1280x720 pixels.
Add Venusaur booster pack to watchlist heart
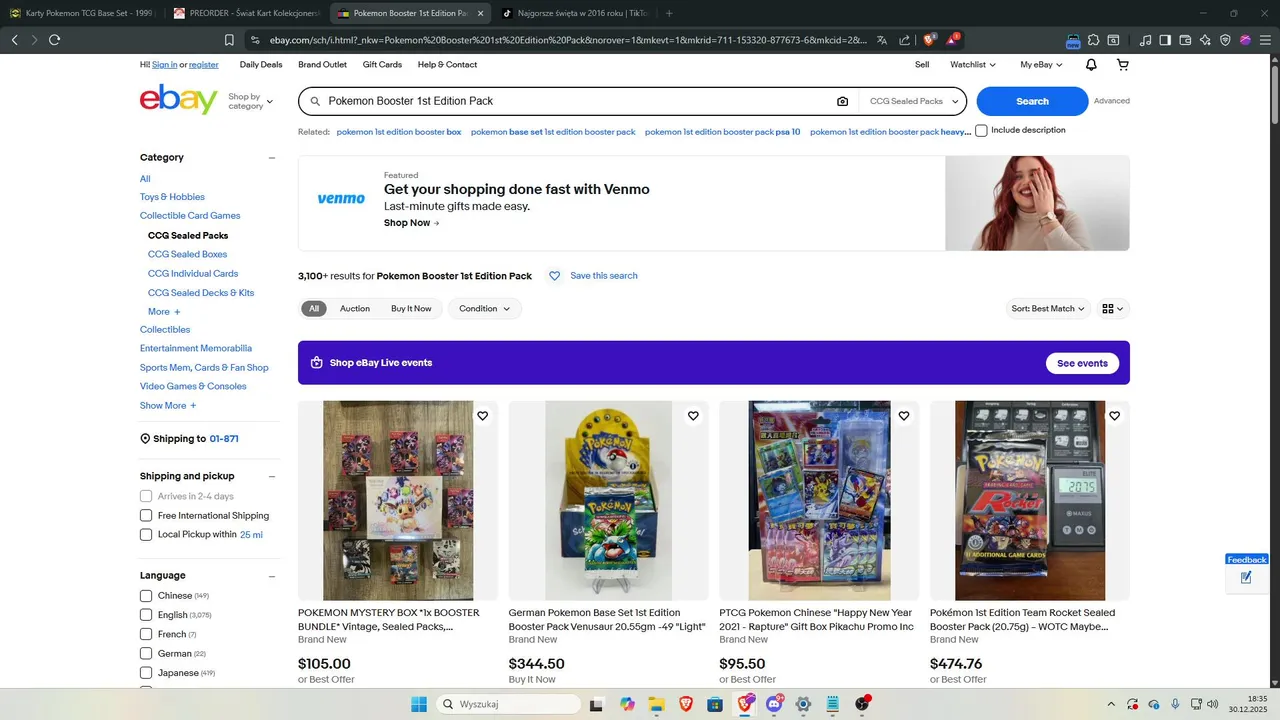[x=693, y=416]
